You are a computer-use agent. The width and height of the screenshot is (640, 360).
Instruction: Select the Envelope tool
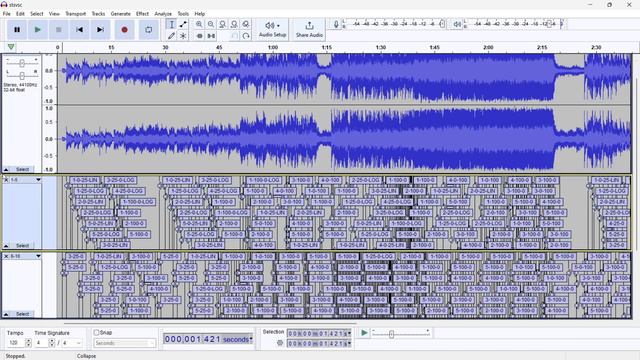point(183,24)
